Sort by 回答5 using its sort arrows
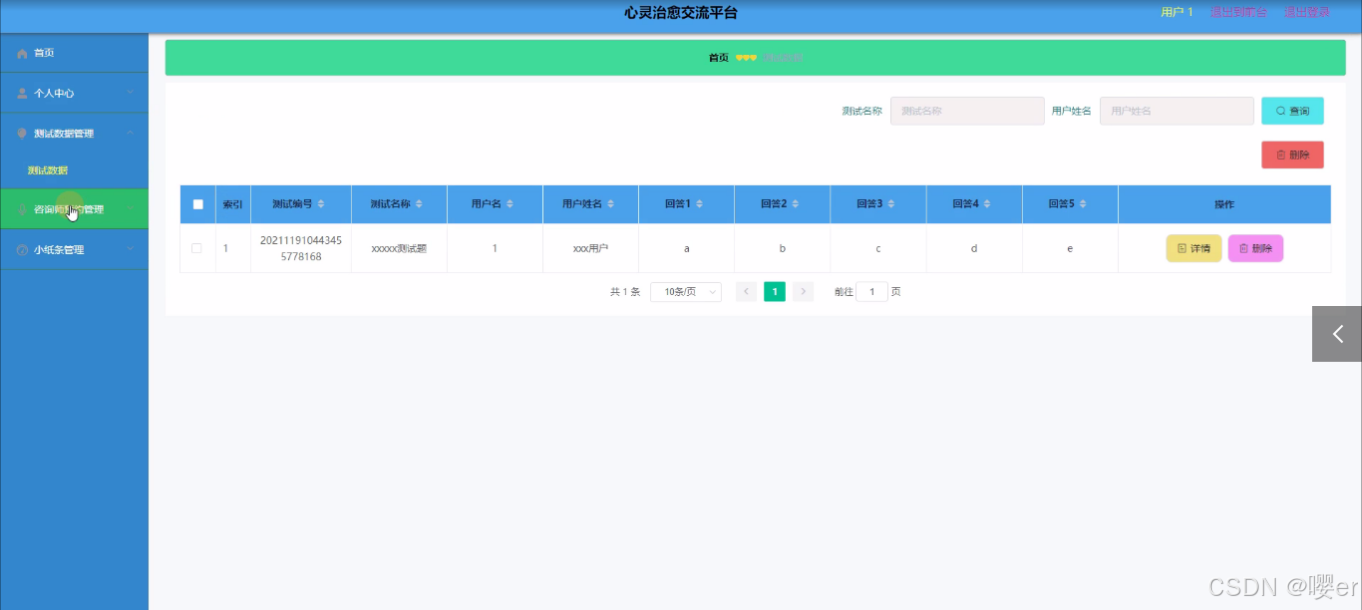The image size is (1362, 610). click(x=1084, y=204)
